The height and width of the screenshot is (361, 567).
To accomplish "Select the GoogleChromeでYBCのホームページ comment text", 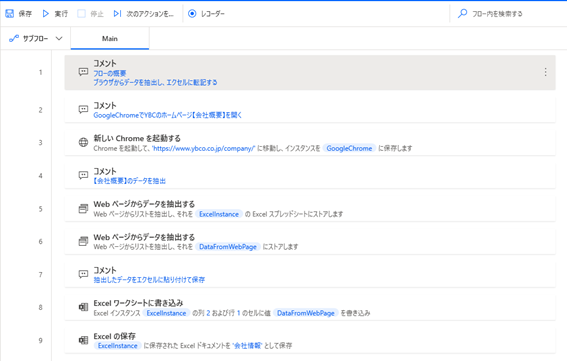I will pos(167,115).
